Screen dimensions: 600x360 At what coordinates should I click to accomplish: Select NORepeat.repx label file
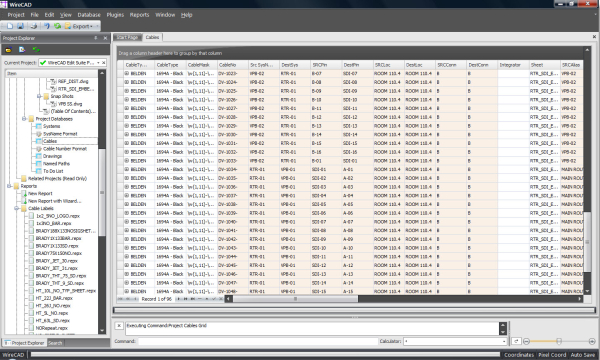click(x=52, y=328)
